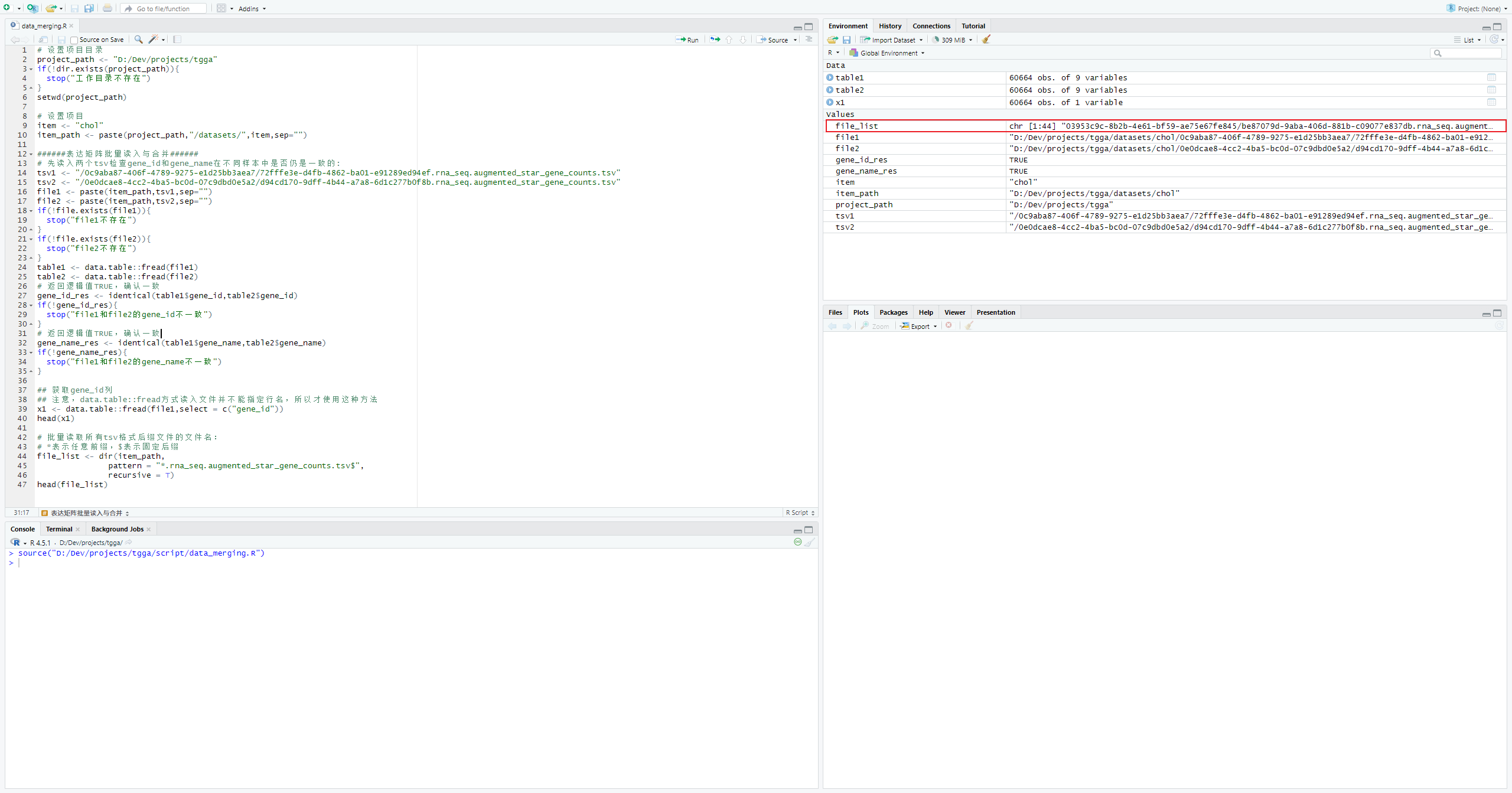
Task: Click the Compile Report notebook icon
Action: (x=177, y=40)
